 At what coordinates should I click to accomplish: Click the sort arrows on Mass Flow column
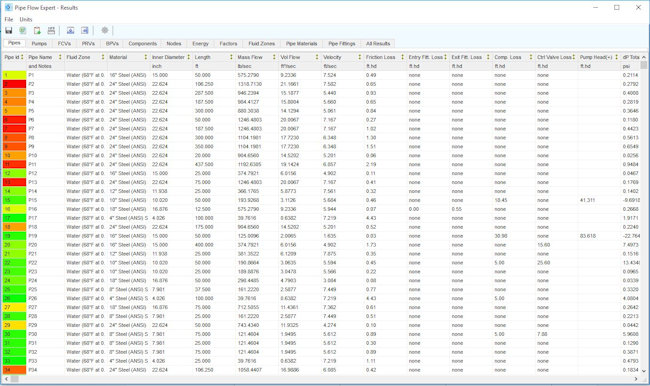274,57
